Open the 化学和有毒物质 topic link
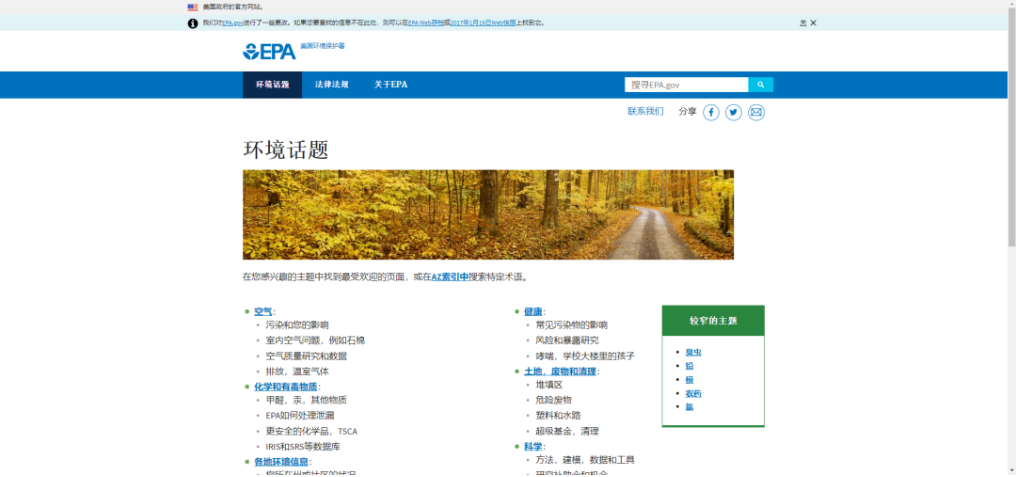Viewport: 1017px width, 477px height. [x=285, y=386]
